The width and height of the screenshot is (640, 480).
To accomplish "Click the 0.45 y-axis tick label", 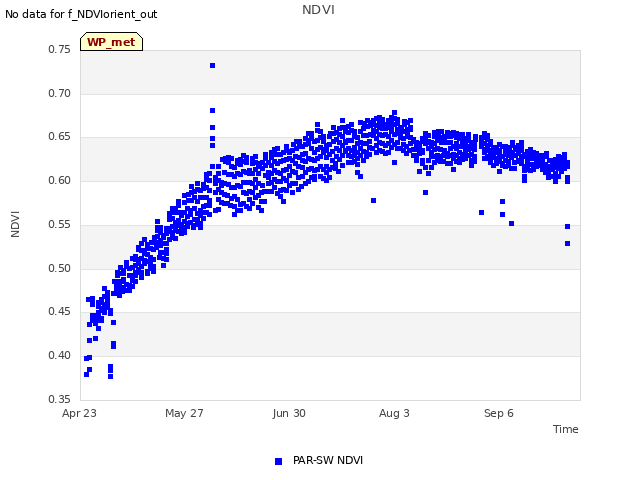I will tap(59, 311).
